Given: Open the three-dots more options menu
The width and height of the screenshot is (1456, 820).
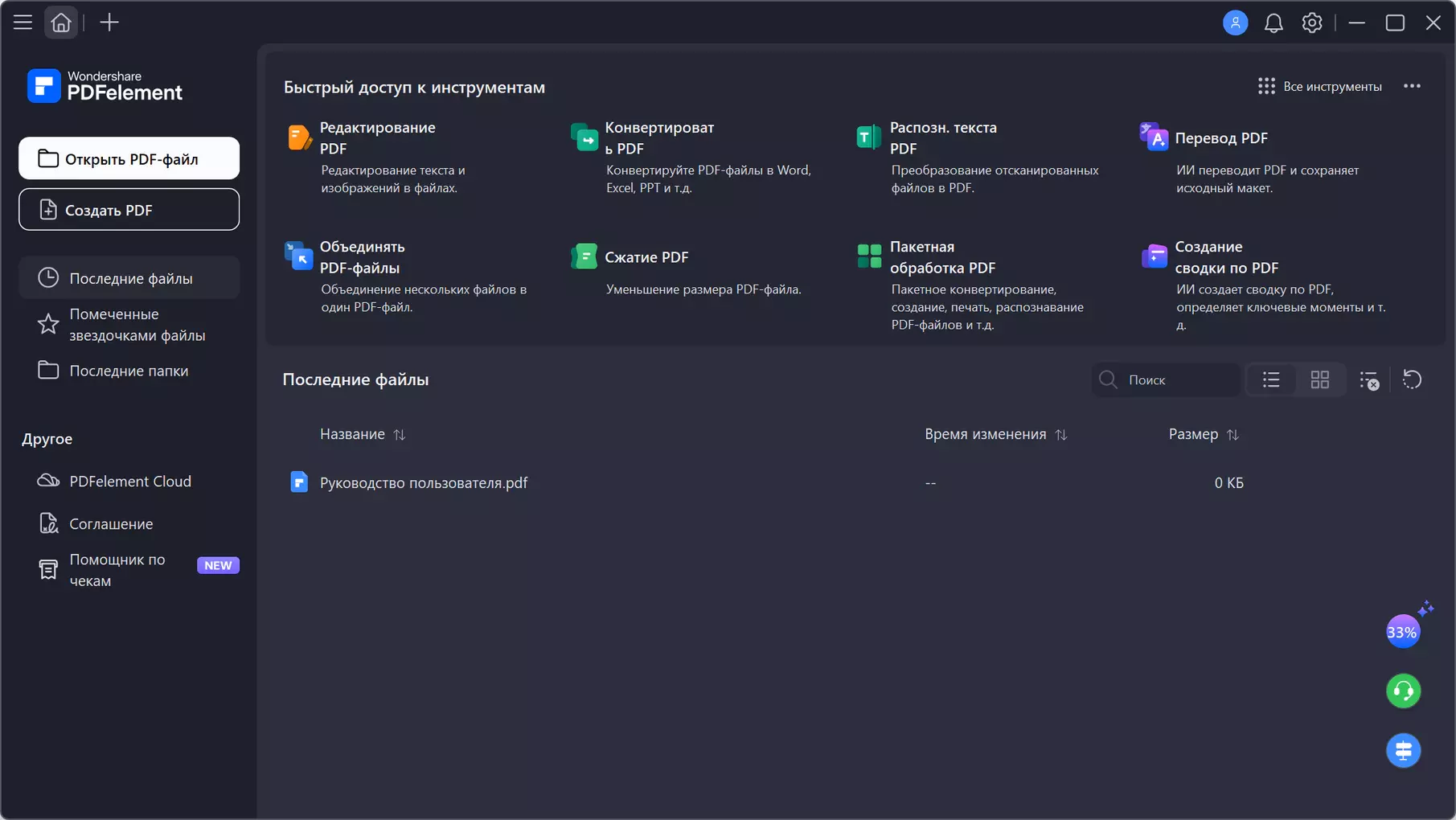Looking at the screenshot, I should tap(1412, 86).
